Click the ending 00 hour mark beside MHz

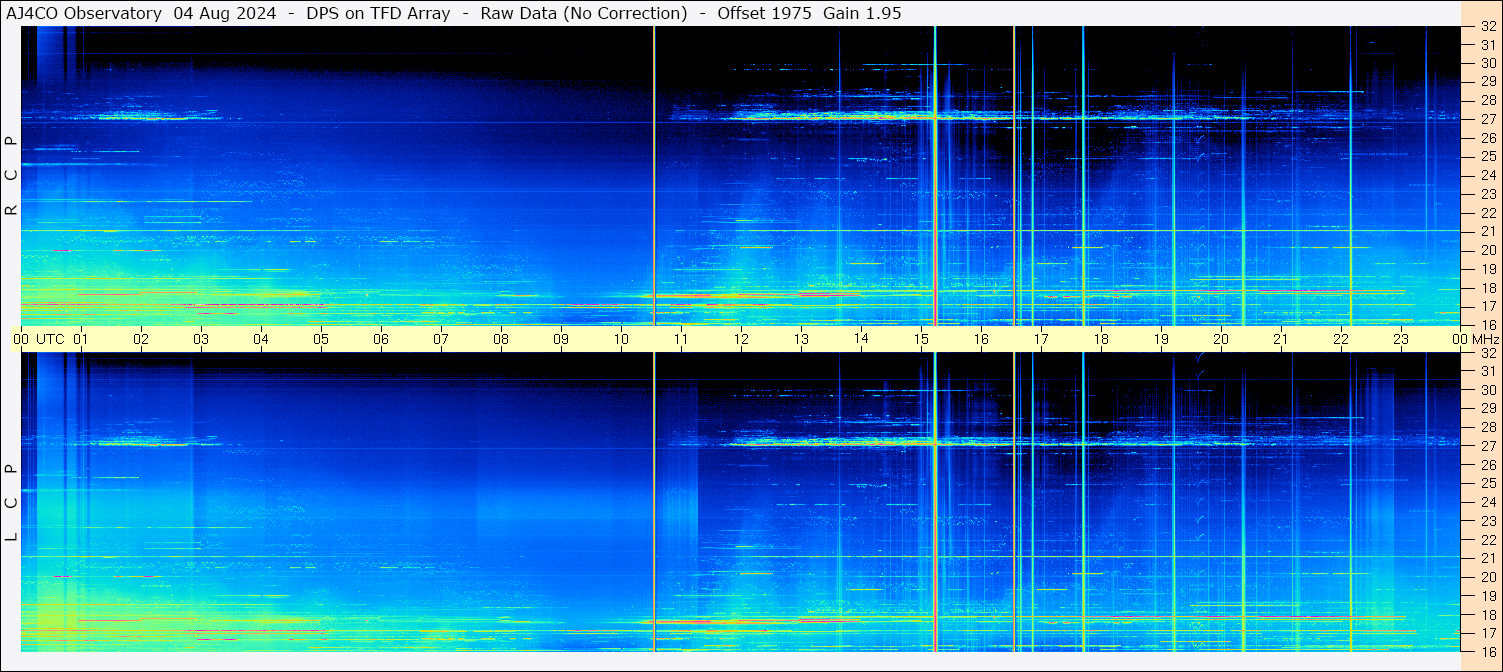point(1461,339)
